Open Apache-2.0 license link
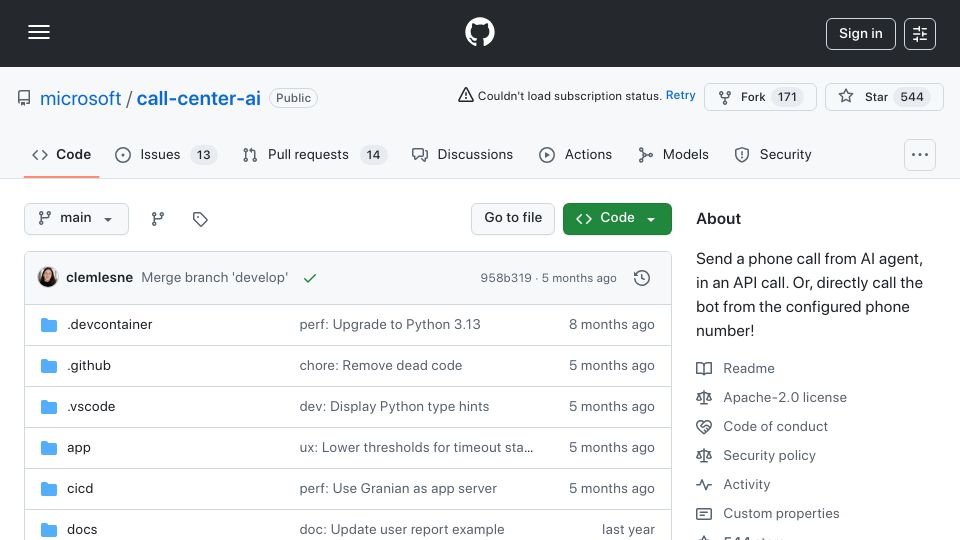The height and width of the screenshot is (540, 960). (x=771, y=397)
